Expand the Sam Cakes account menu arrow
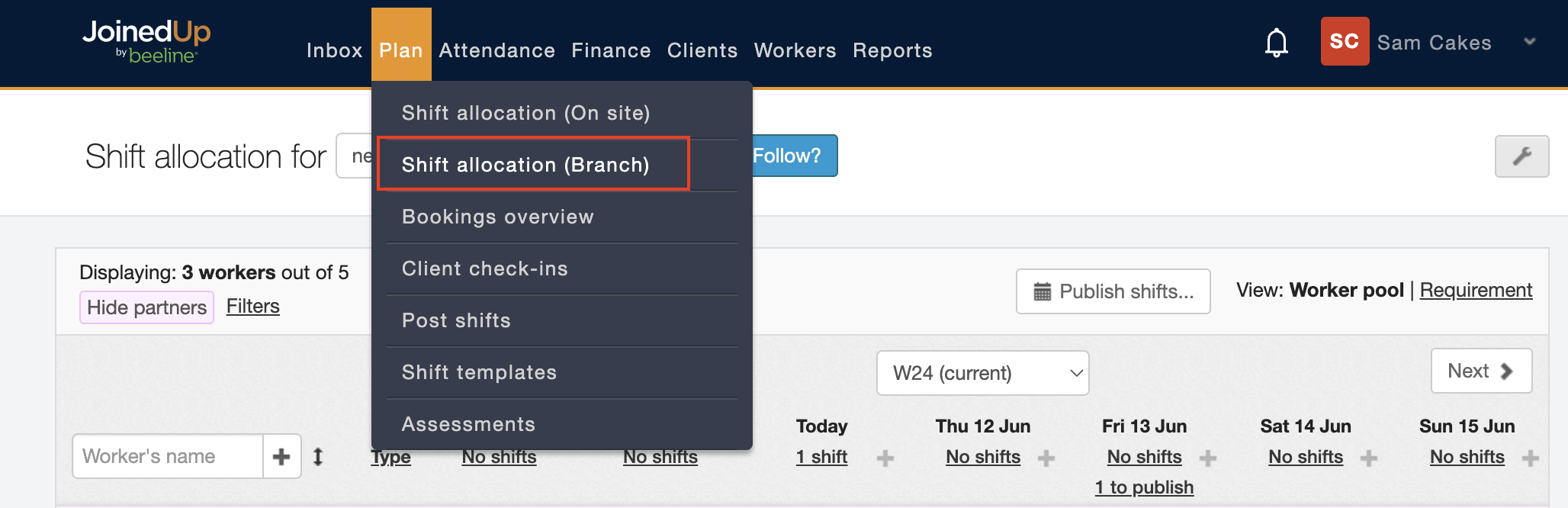The width and height of the screenshot is (1568, 508). pos(1529,42)
